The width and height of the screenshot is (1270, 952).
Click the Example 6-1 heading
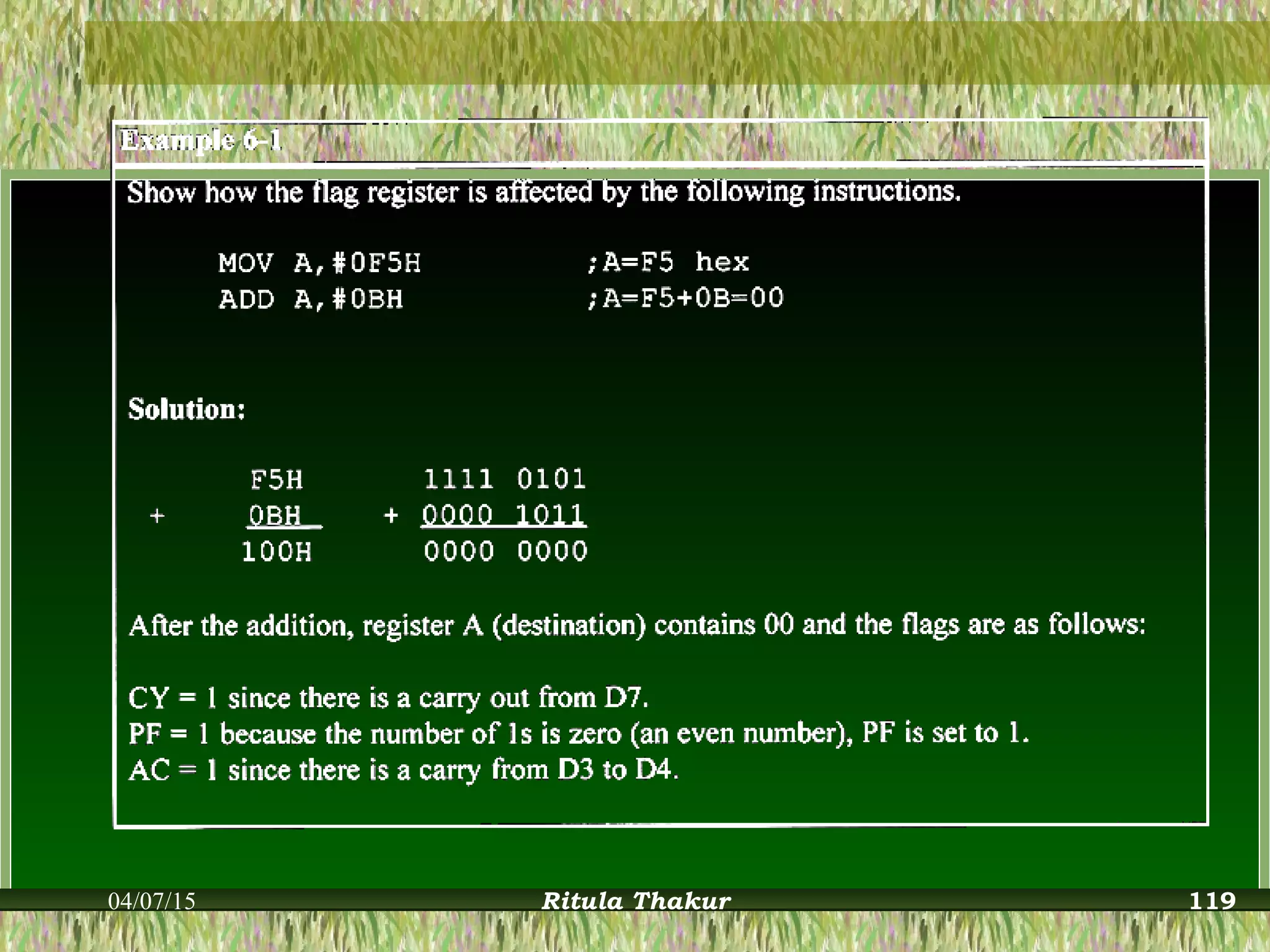[x=200, y=141]
